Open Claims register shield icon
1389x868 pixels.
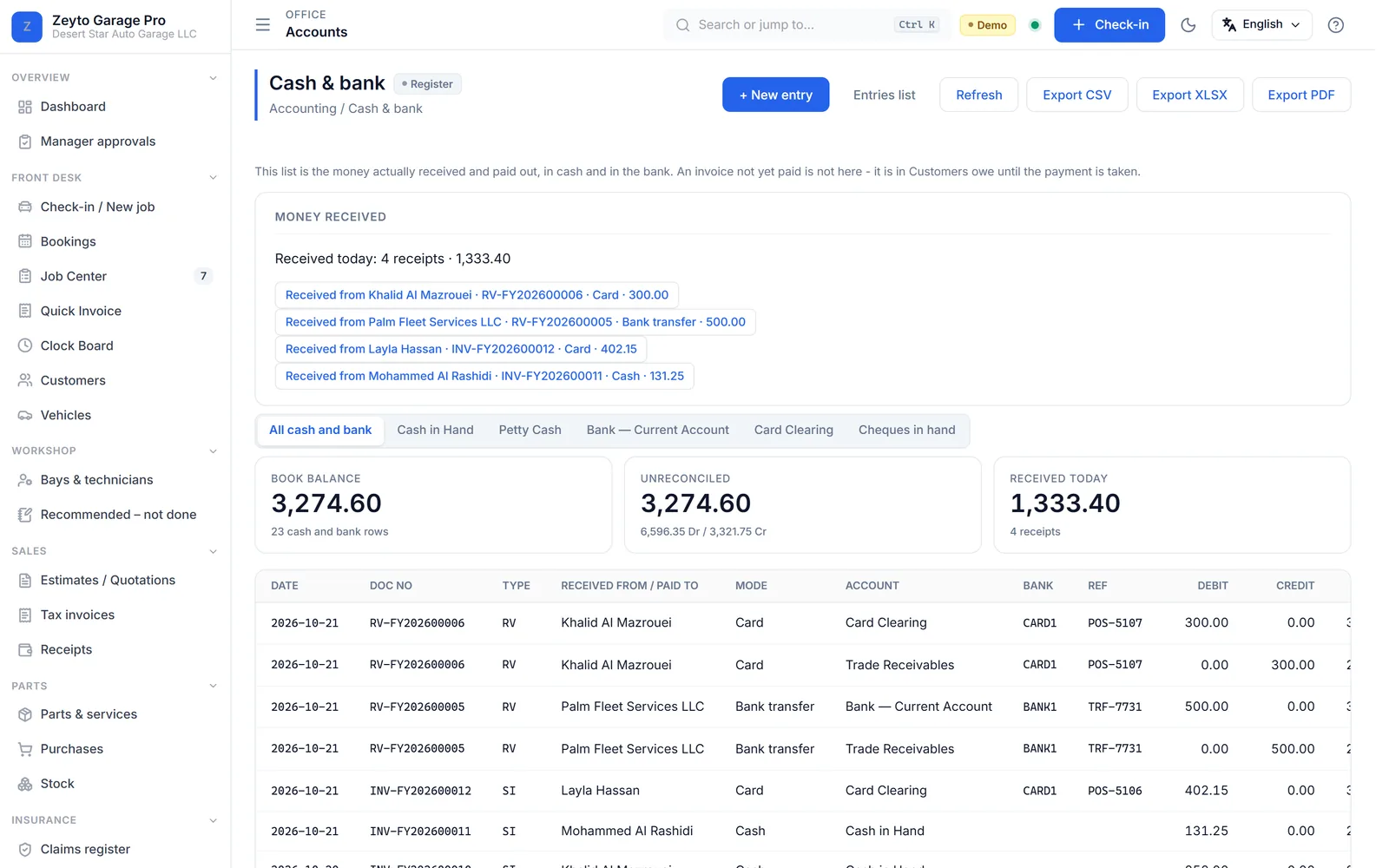[25, 850]
